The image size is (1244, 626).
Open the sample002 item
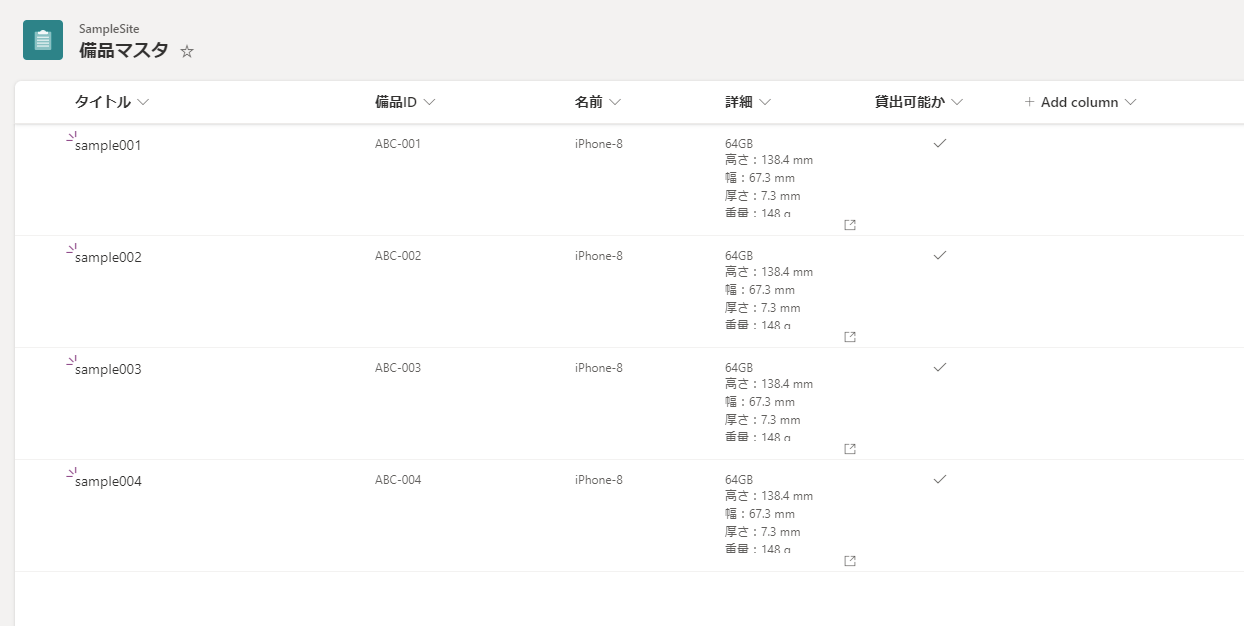108,257
